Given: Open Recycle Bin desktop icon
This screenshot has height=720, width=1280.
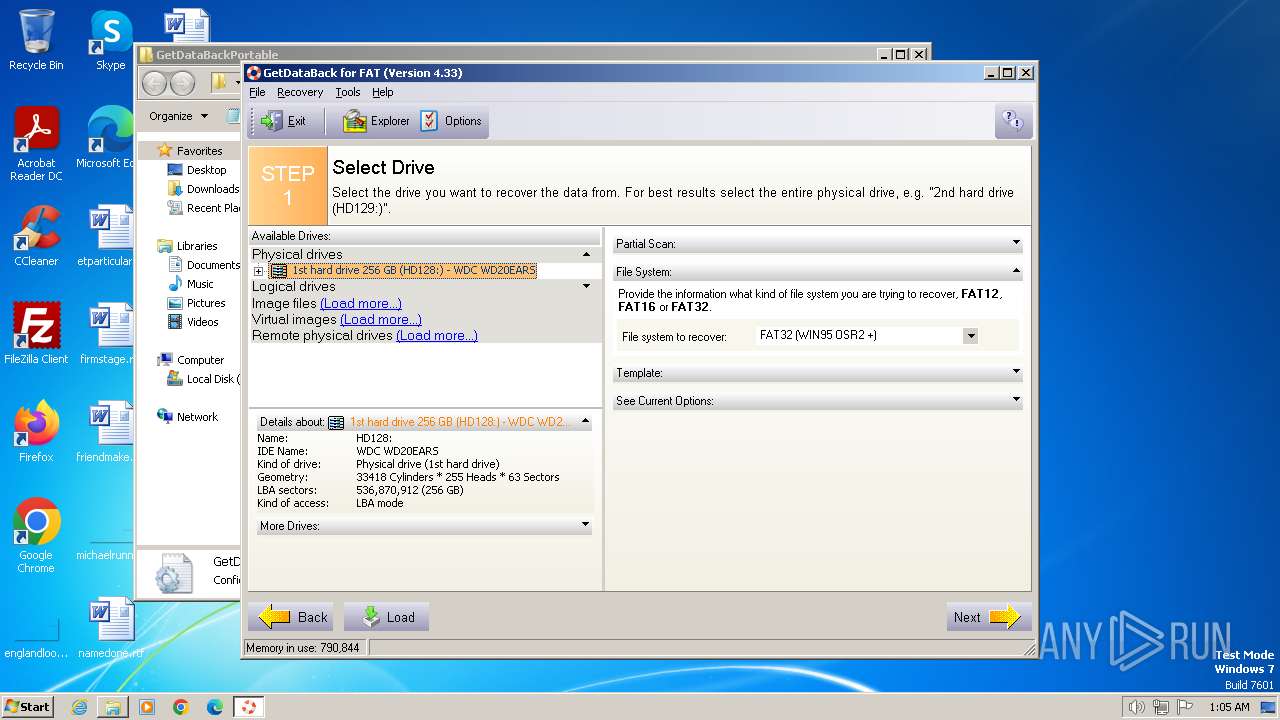Looking at the screenshot, I should tap(36, 40).
